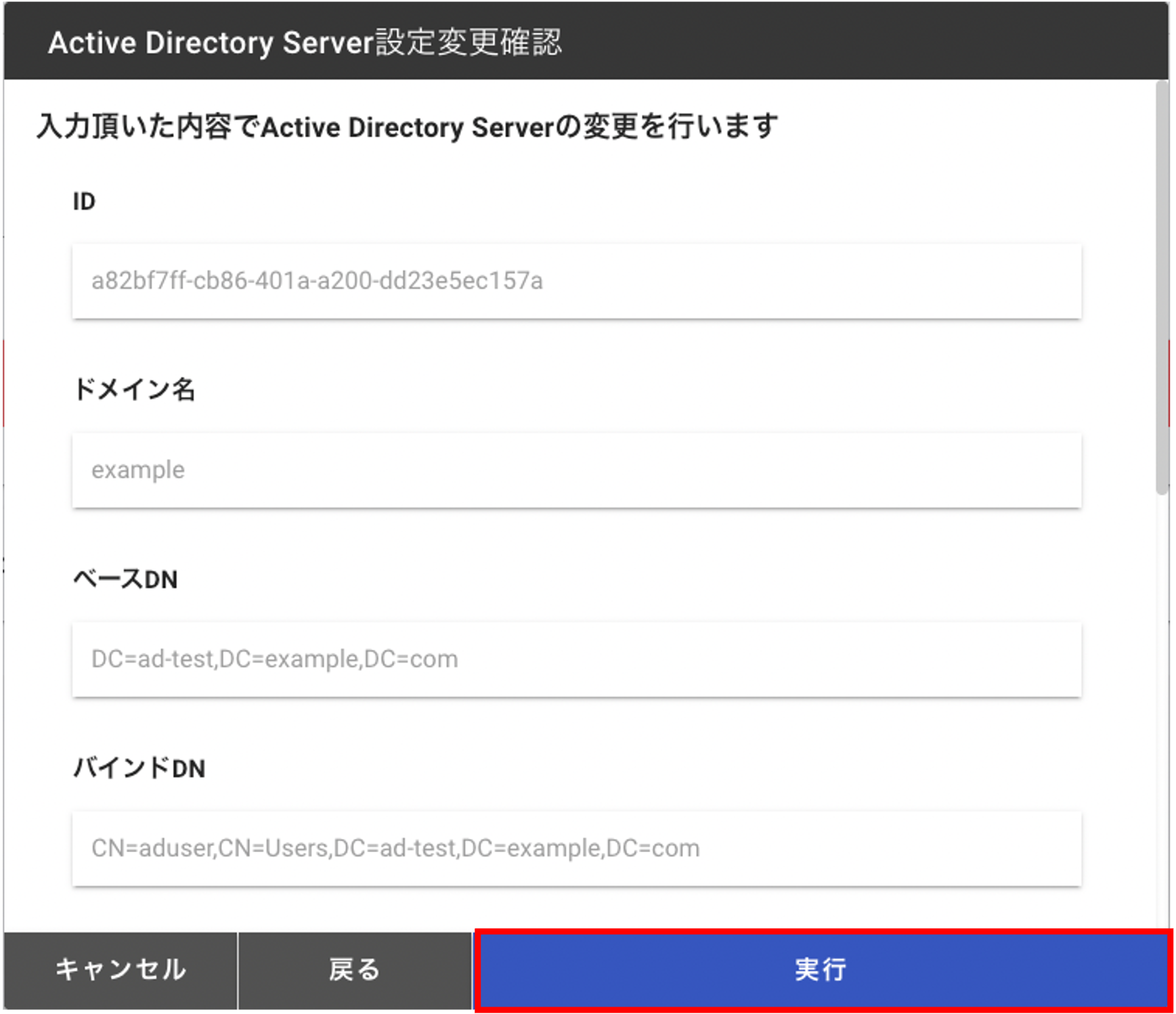Click the ID field with a82bf7ff value
The width and height of the screenshot is (1176, 1014).
tap(577, 281)
